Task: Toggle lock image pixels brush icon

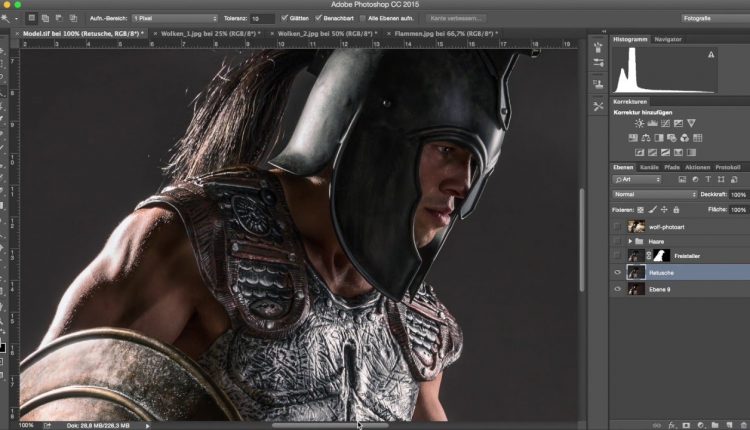Action: (x=652, y=209)
